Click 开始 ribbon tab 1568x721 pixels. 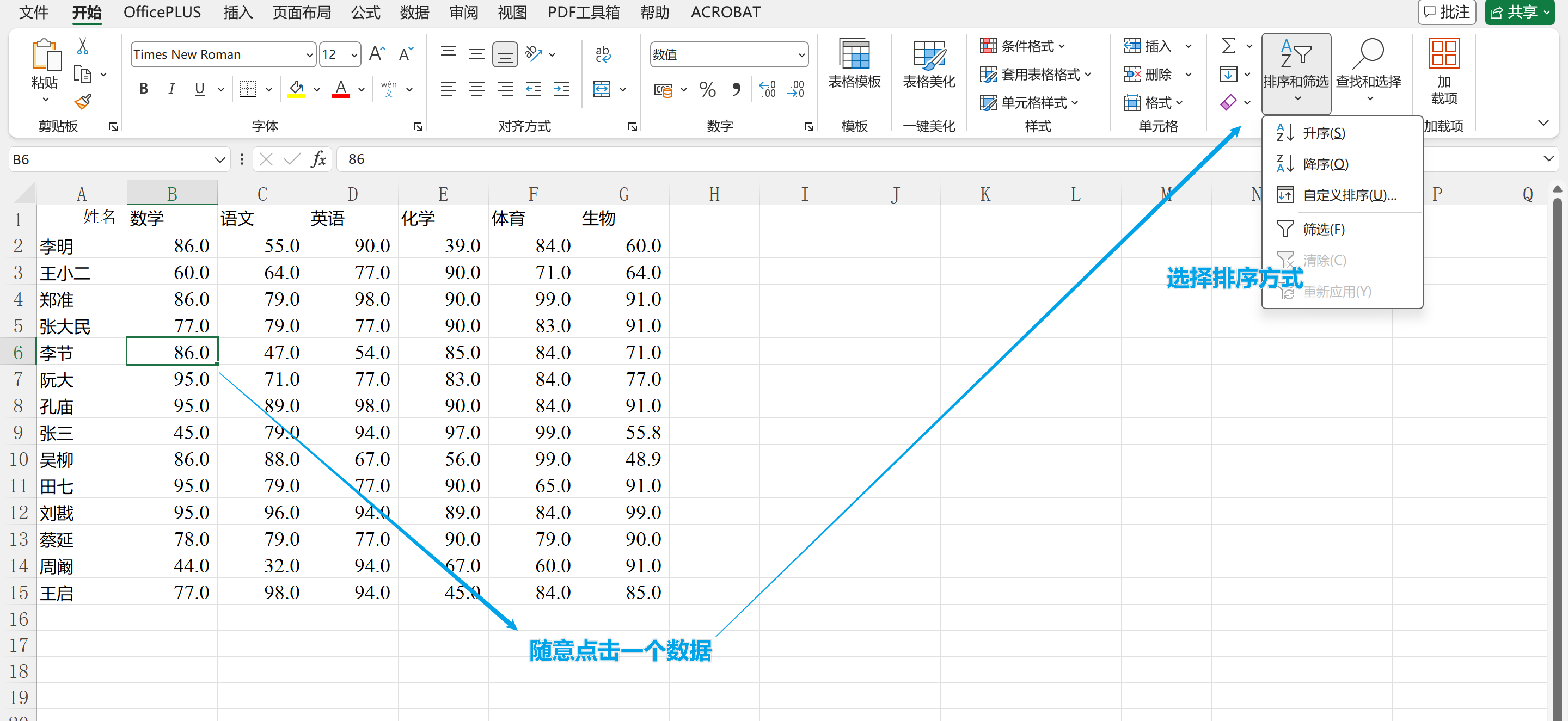click(88, 12)
